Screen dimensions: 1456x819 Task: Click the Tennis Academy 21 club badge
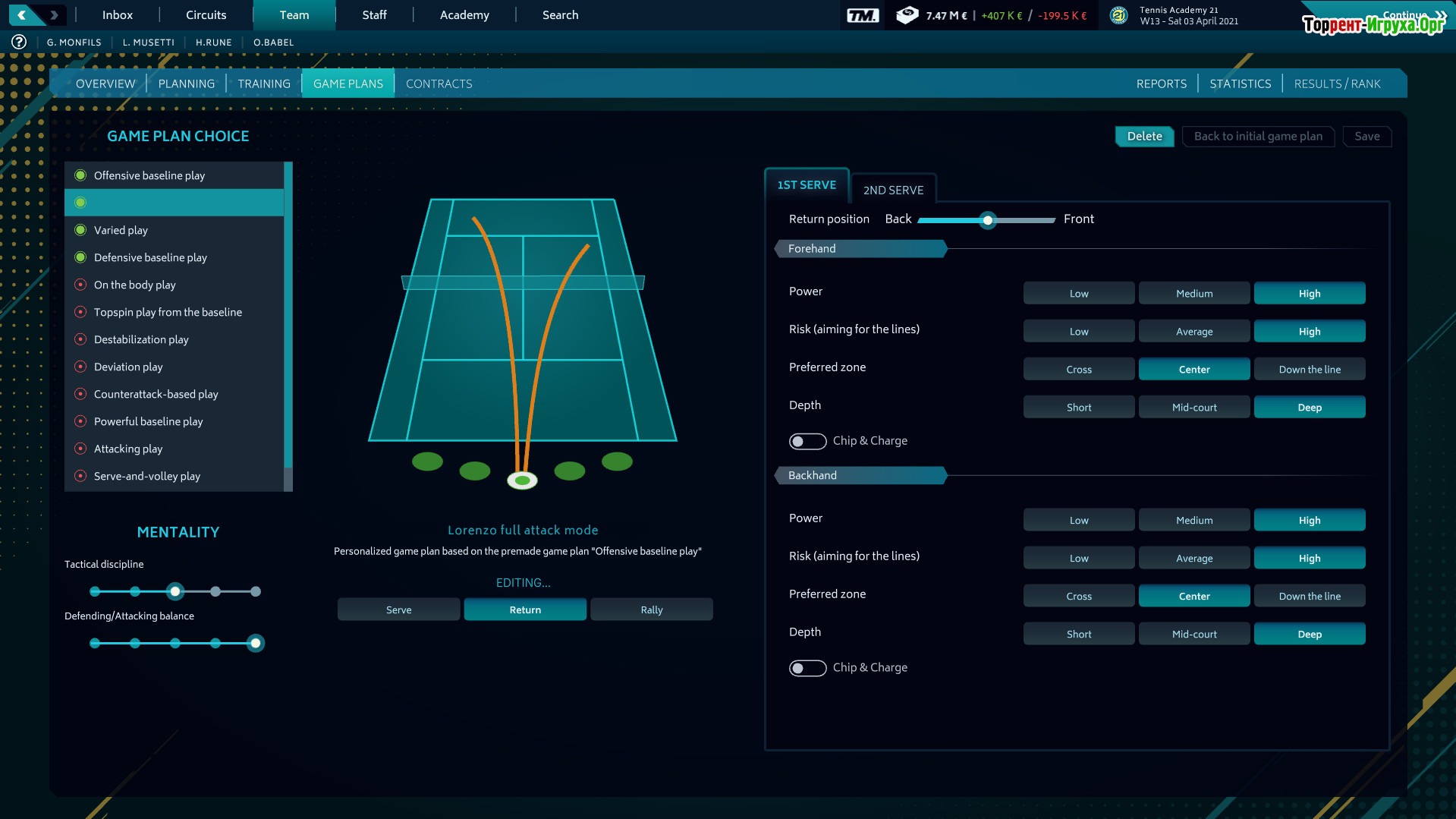point(1118,15)
